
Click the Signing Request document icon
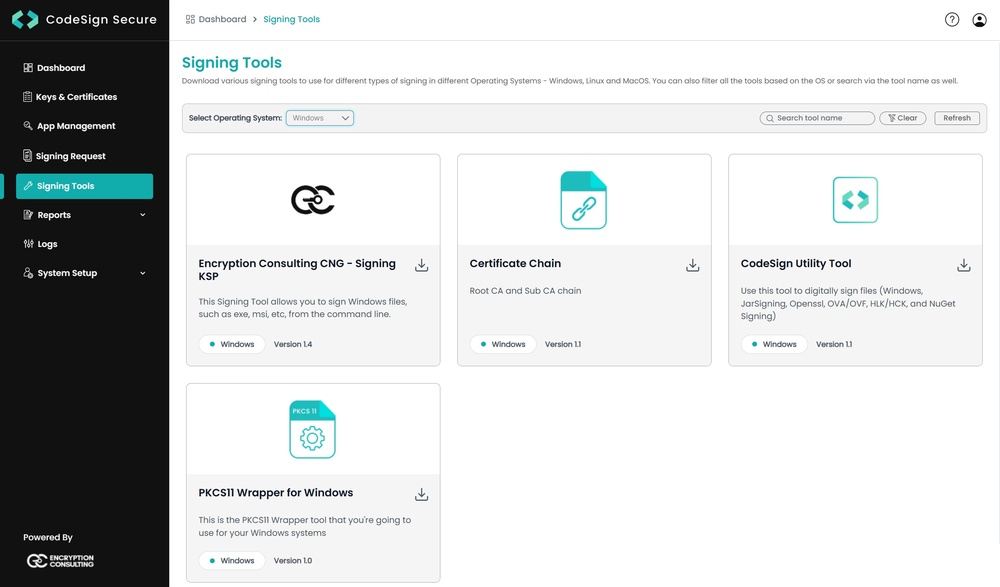27,155
